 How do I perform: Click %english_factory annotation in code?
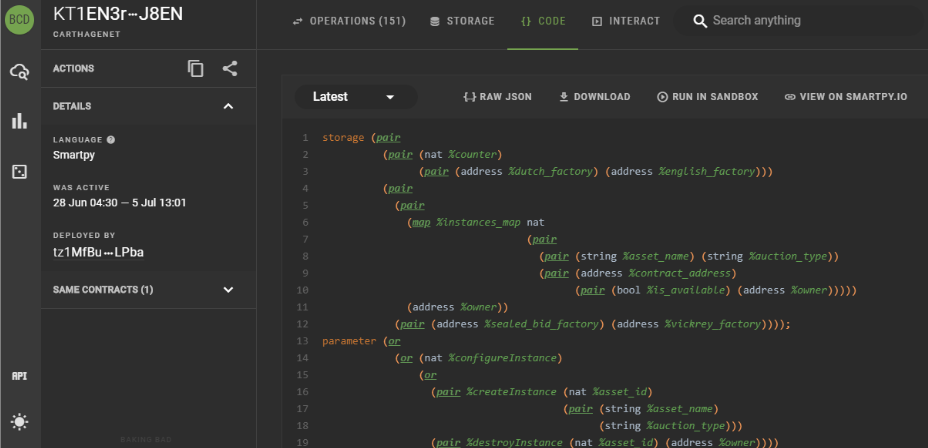(707, 172)
